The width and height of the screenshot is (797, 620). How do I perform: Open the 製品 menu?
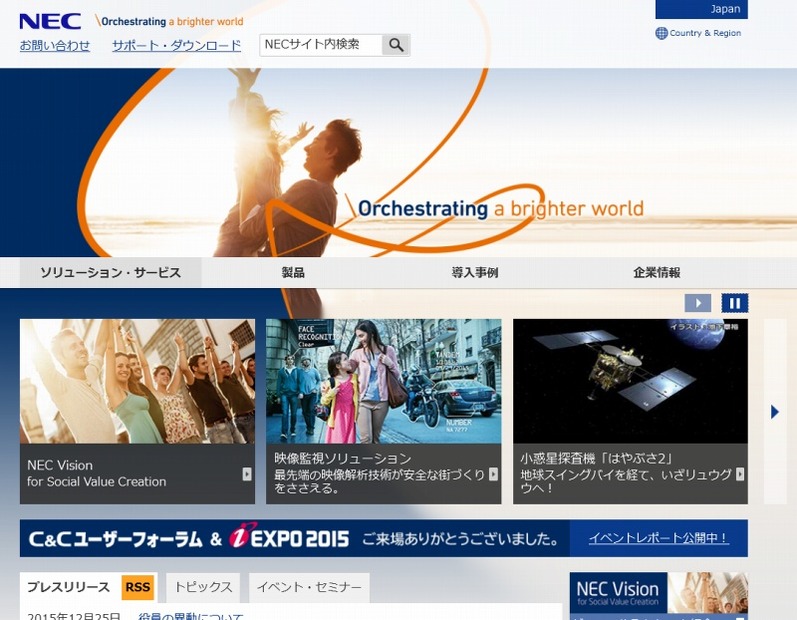pos(293,272)
